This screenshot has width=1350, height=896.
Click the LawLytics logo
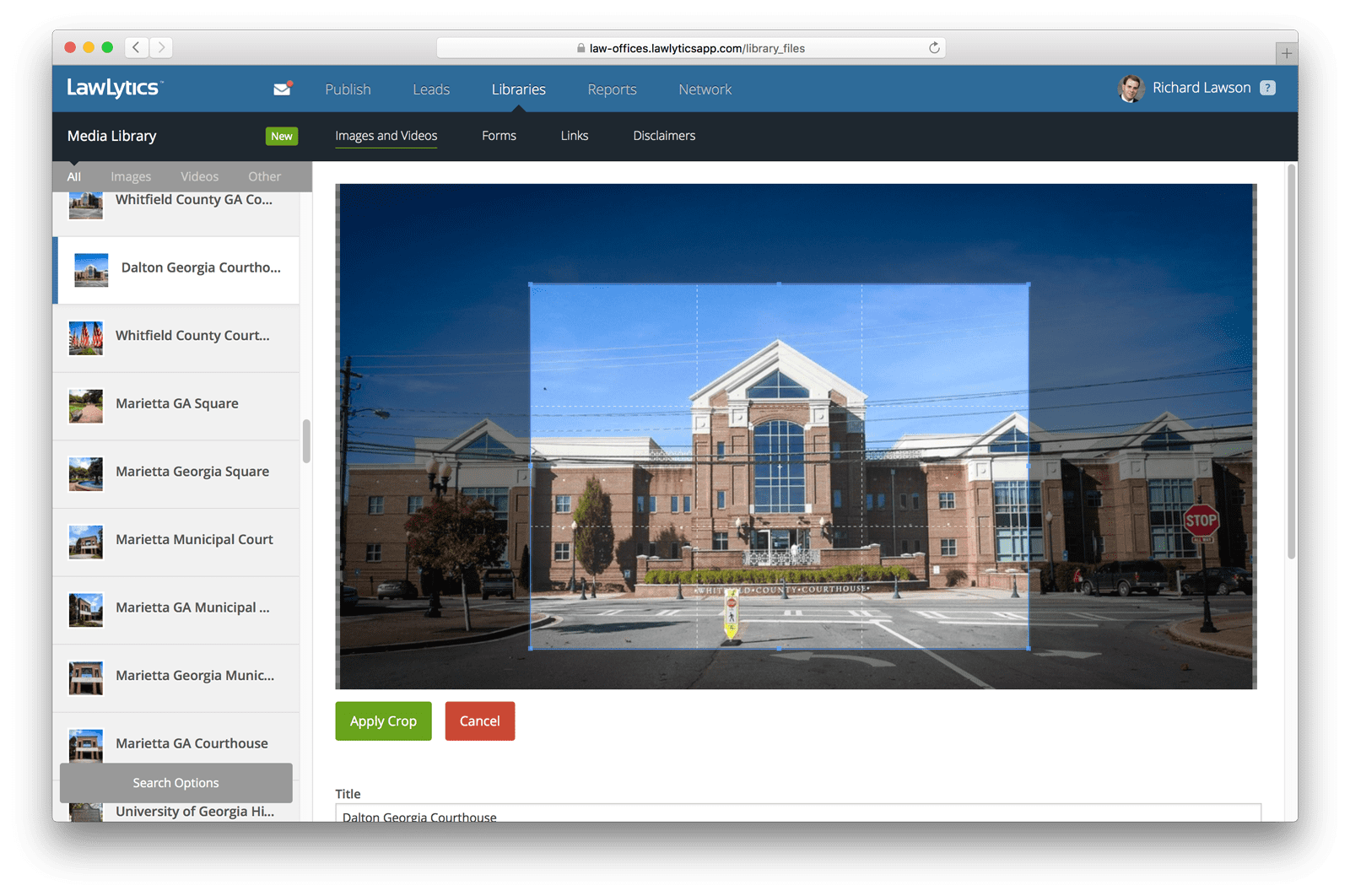pyautogui.click(x=115, y=88)
